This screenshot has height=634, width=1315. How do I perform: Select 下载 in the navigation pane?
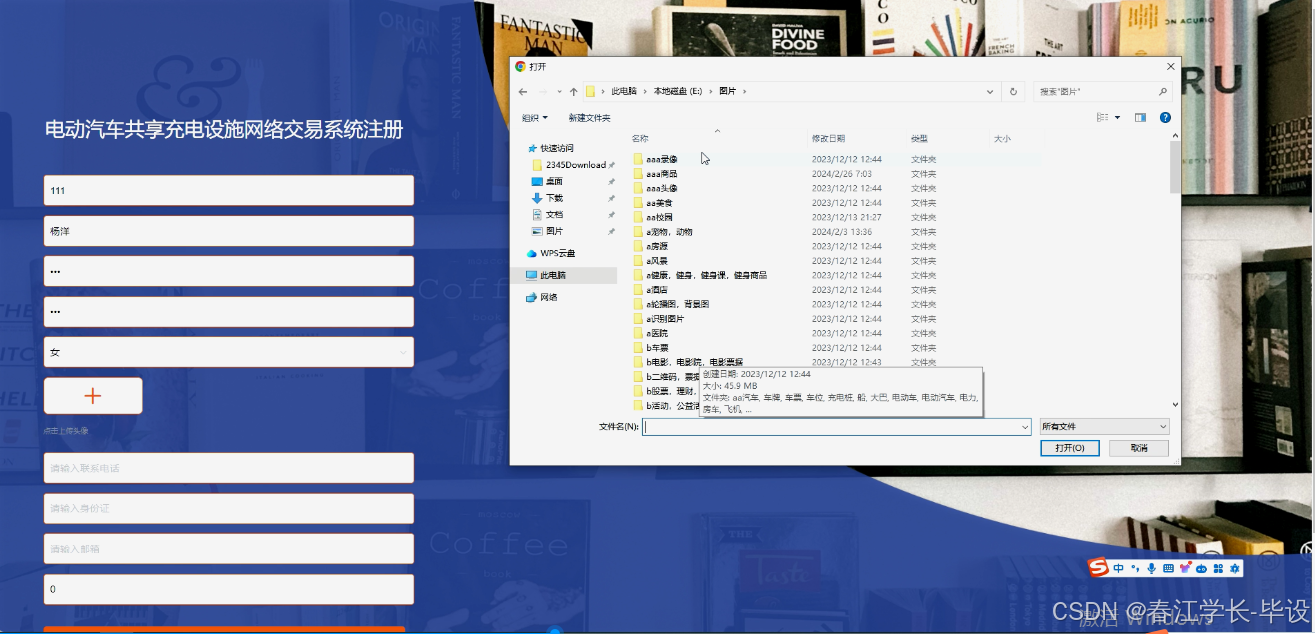[x=553, y=198]
